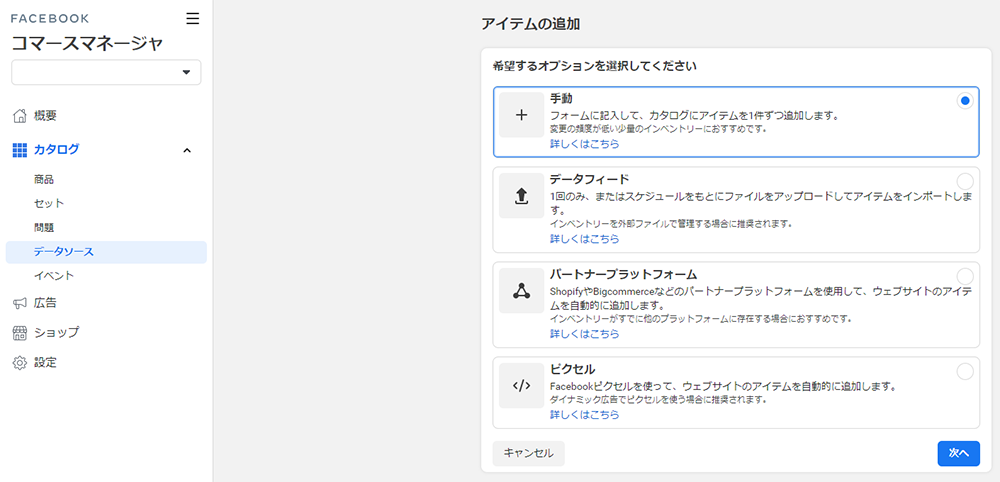Go to 問題 in catalog submenu
Screen dimensions: 1000x482
click(x=44, y=228)
